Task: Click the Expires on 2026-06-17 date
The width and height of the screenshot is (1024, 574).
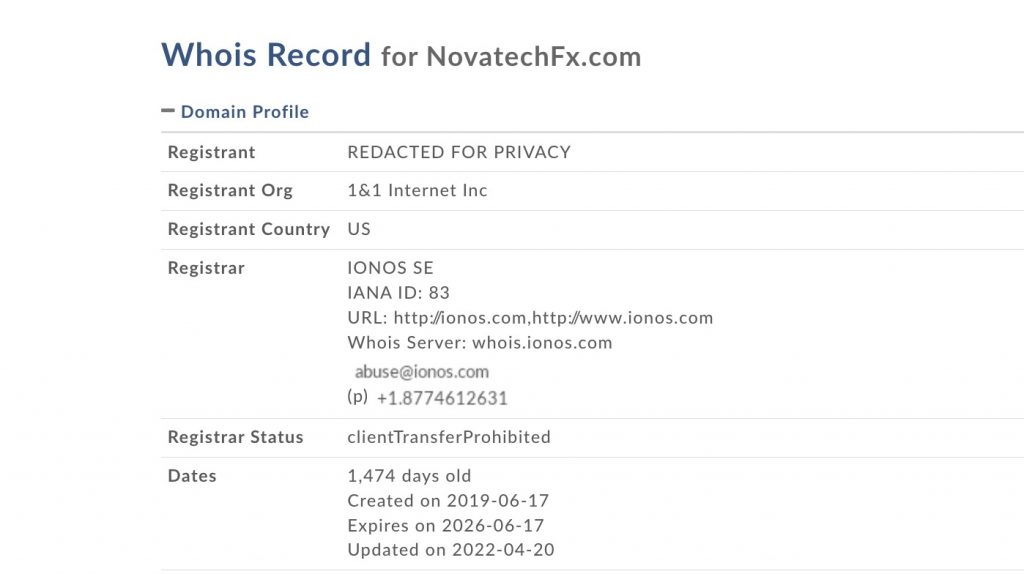Action: [x=445, y=525]
